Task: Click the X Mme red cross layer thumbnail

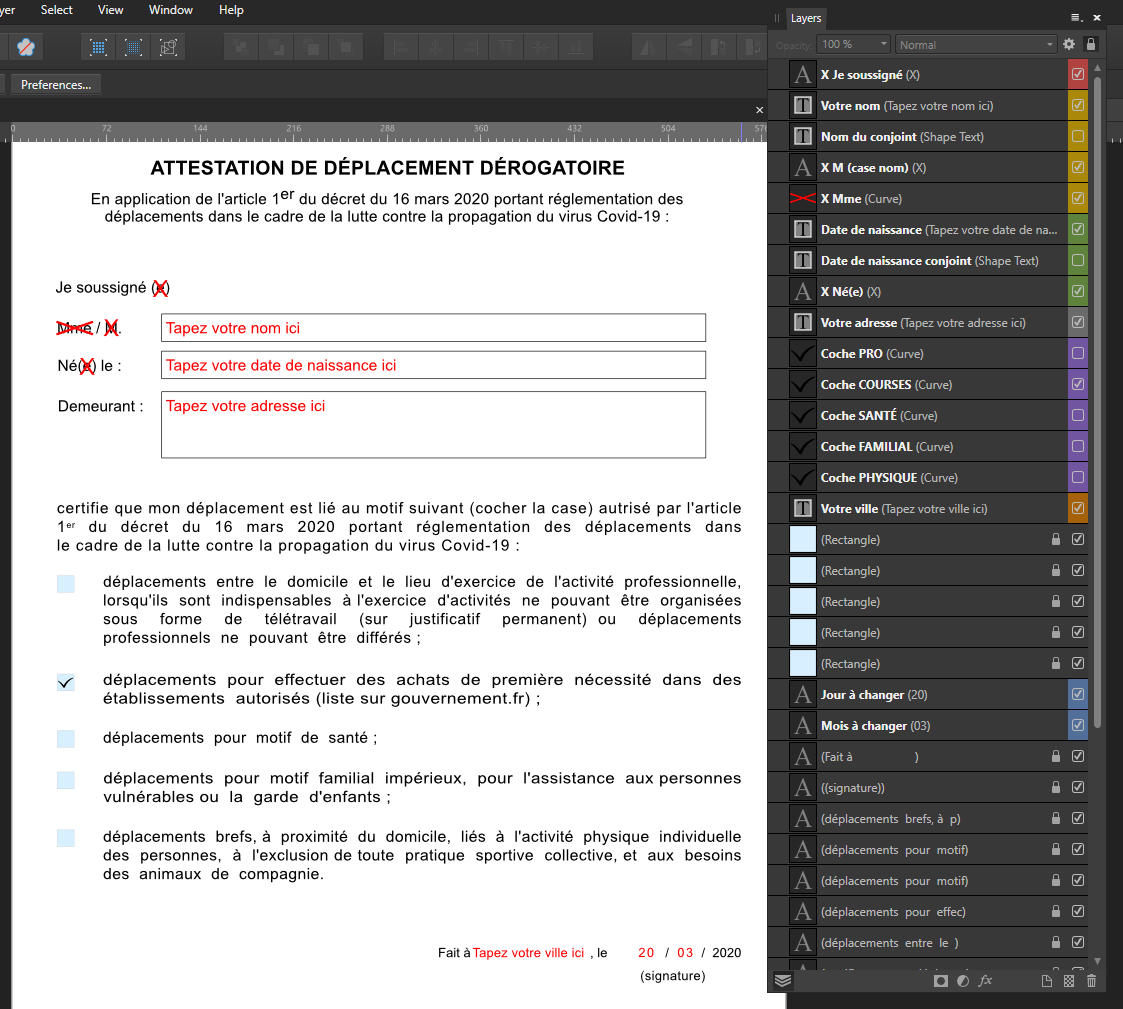Action: click(x=803, y=198)
